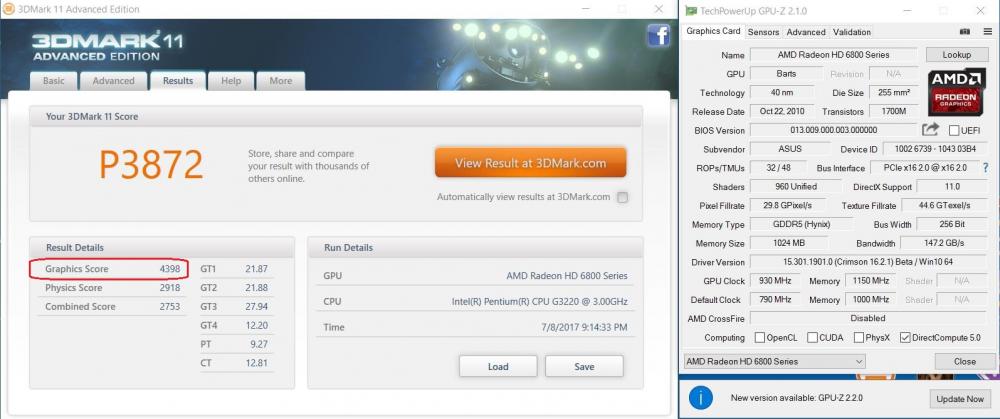The image size is (1000, 419).
Task: Click the AMD CrossFire Disabled field
Action: pos(870,318)
